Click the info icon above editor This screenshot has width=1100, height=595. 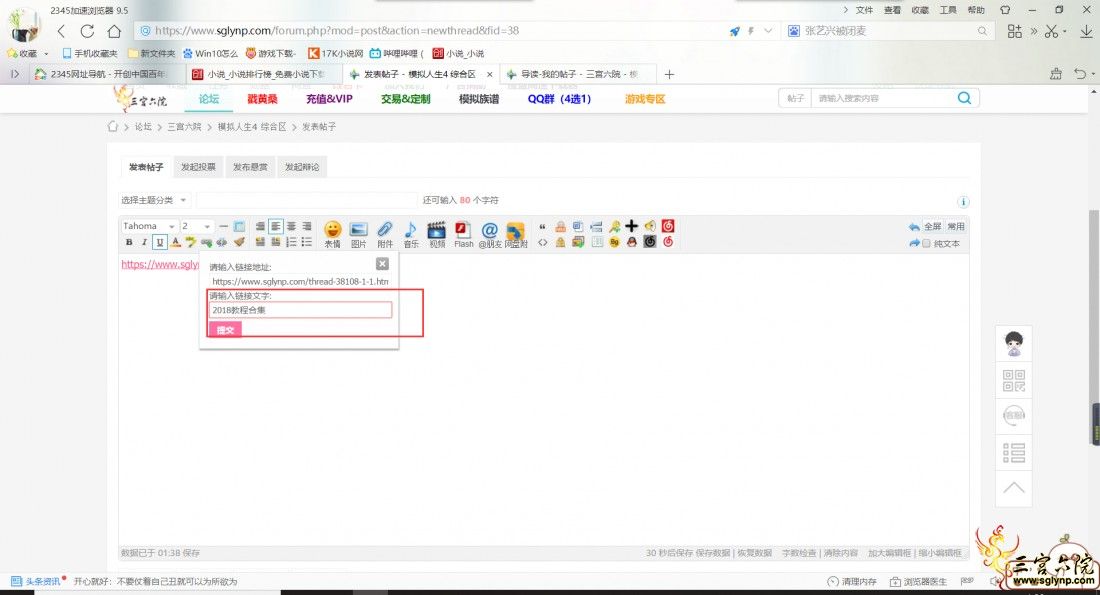(963, 202)
